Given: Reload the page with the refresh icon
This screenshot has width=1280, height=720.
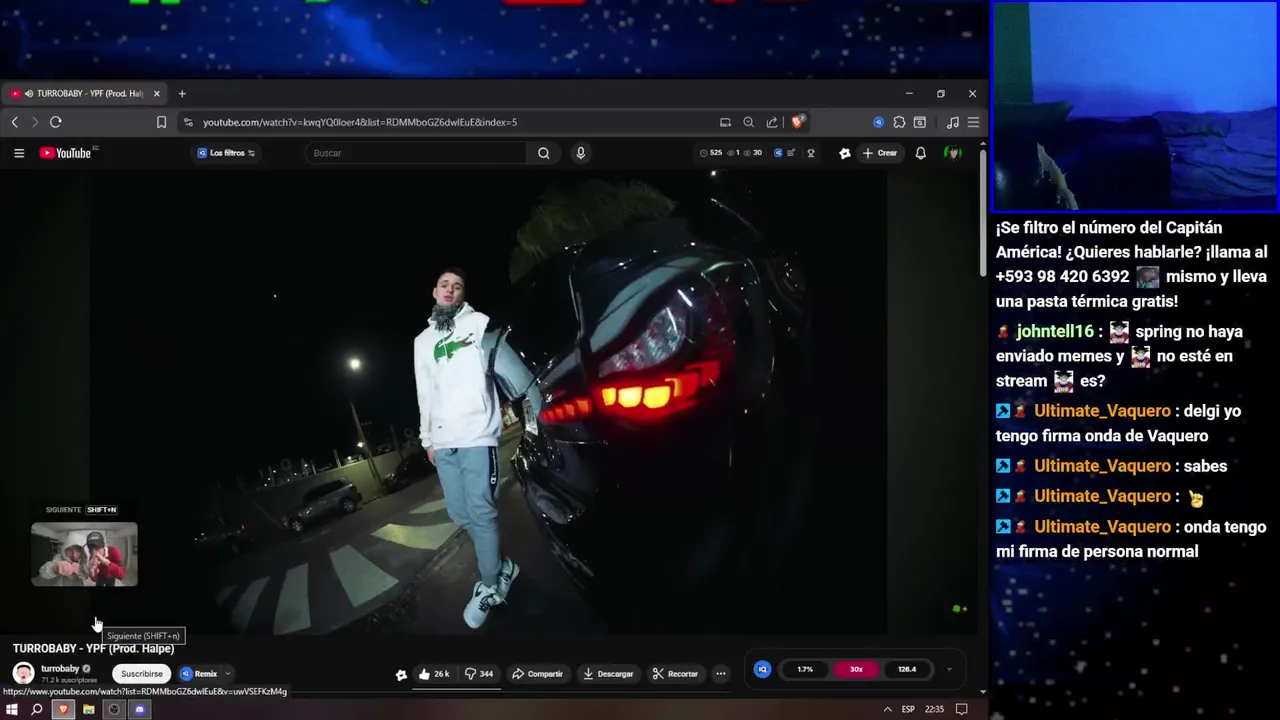Looking at the screenshot, I should 56,122.
